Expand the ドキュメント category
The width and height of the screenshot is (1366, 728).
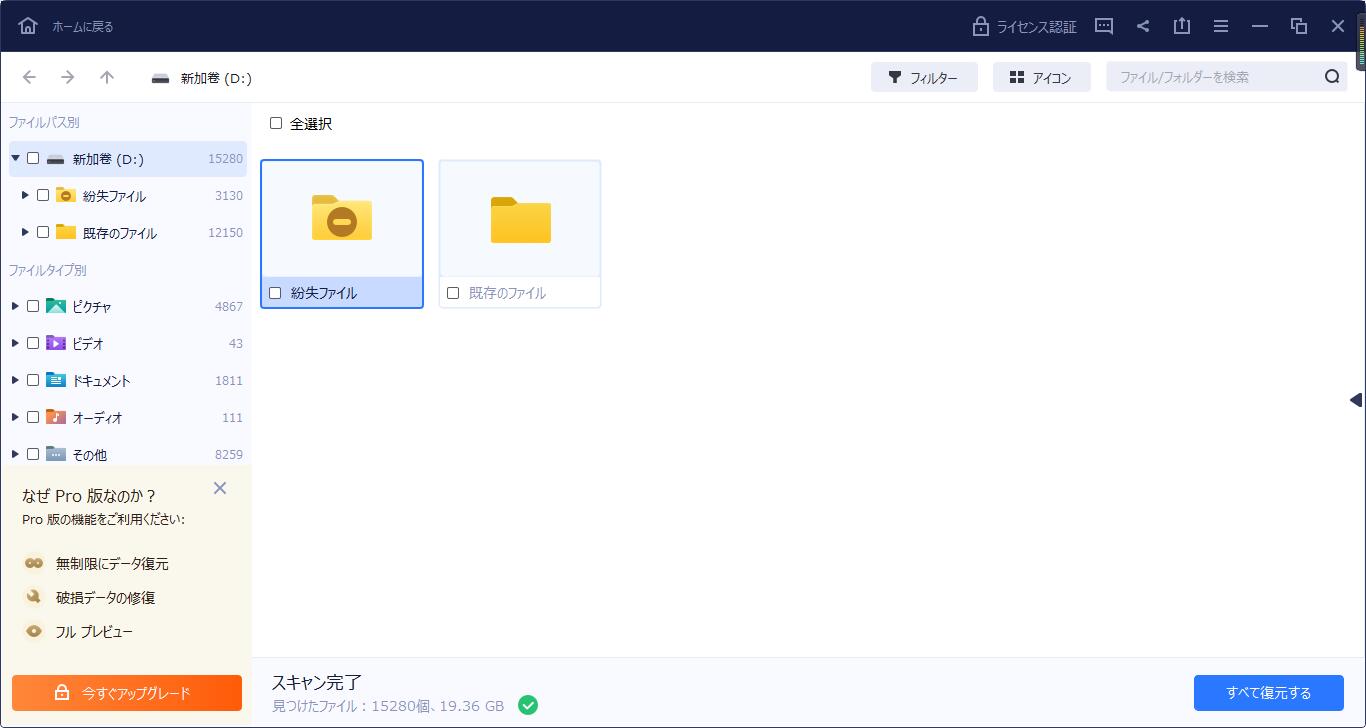14,380
